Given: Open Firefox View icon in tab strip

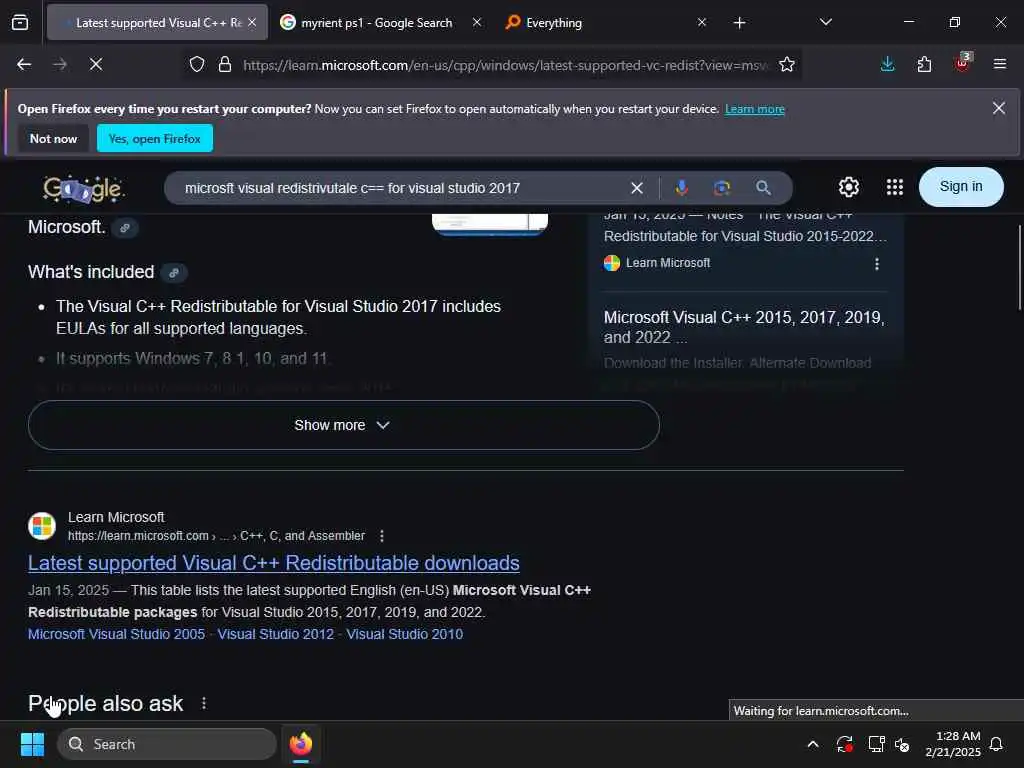Looking at the screenshot, I should tap(20, 23).
